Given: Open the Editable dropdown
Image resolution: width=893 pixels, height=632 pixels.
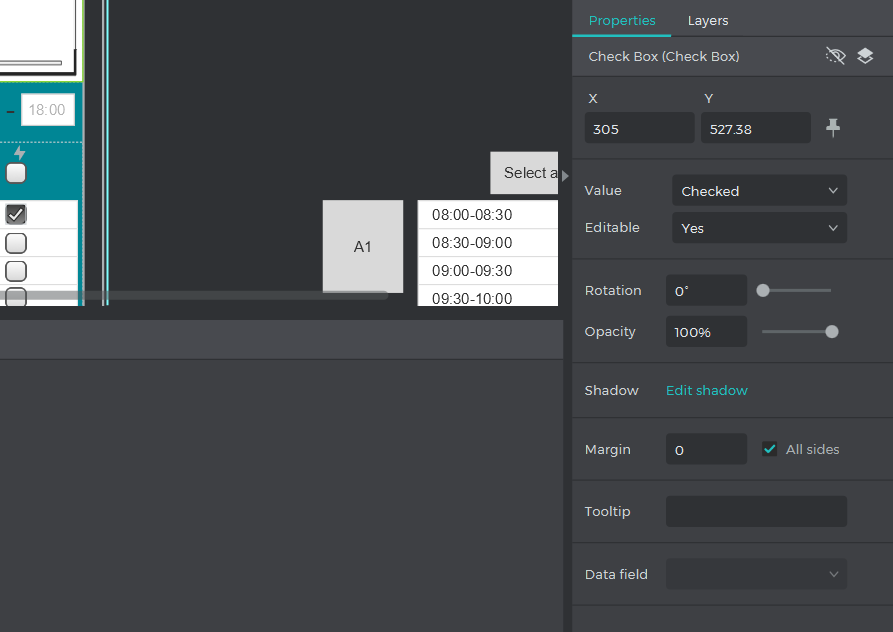Looking at the screenshot, I should coord(758,228).
